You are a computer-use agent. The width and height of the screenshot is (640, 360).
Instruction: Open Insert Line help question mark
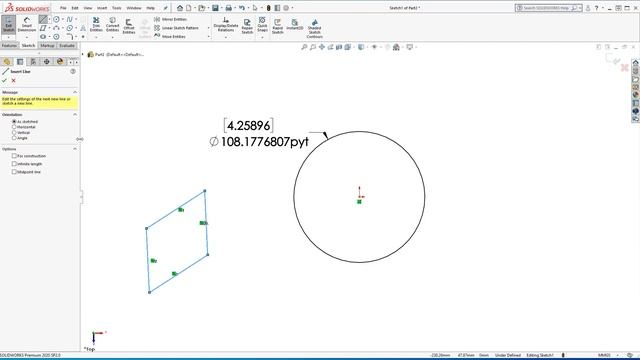[73, 71]
